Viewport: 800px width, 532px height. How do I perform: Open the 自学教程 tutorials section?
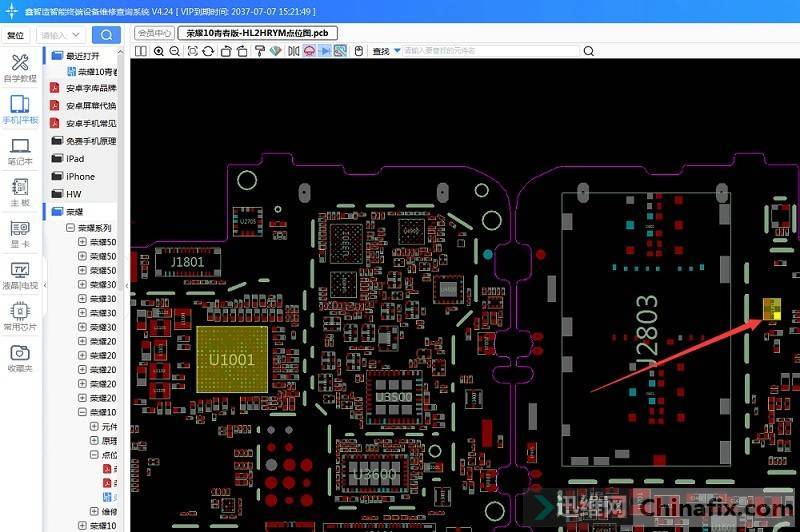[x=19, y=69]
